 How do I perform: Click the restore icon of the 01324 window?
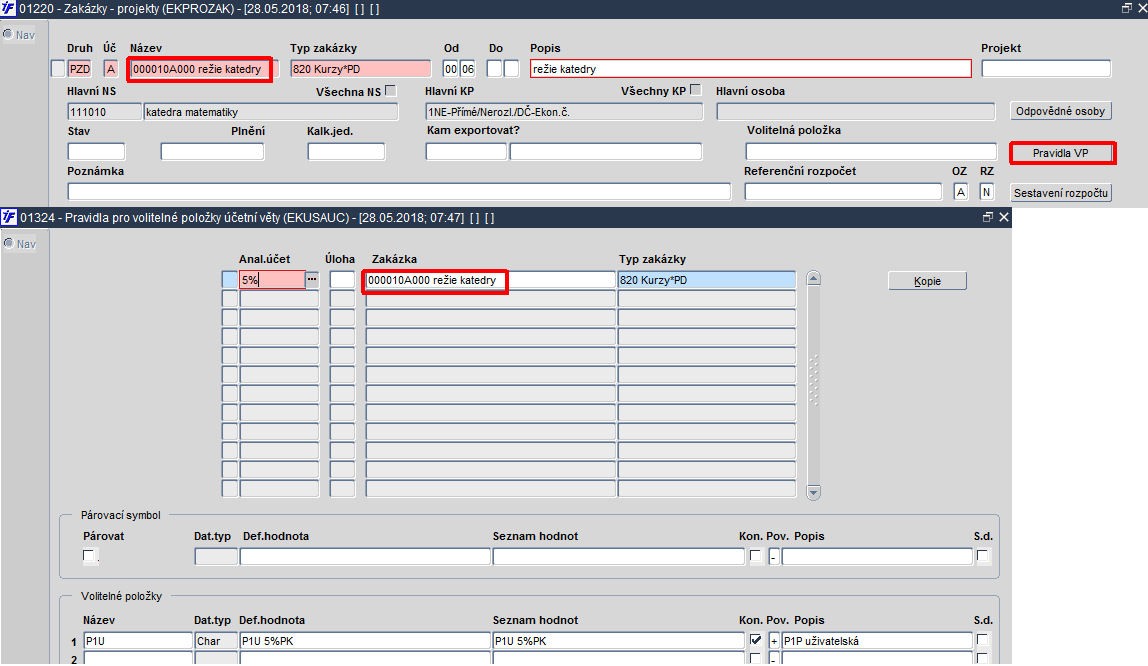tap(987, 217)
